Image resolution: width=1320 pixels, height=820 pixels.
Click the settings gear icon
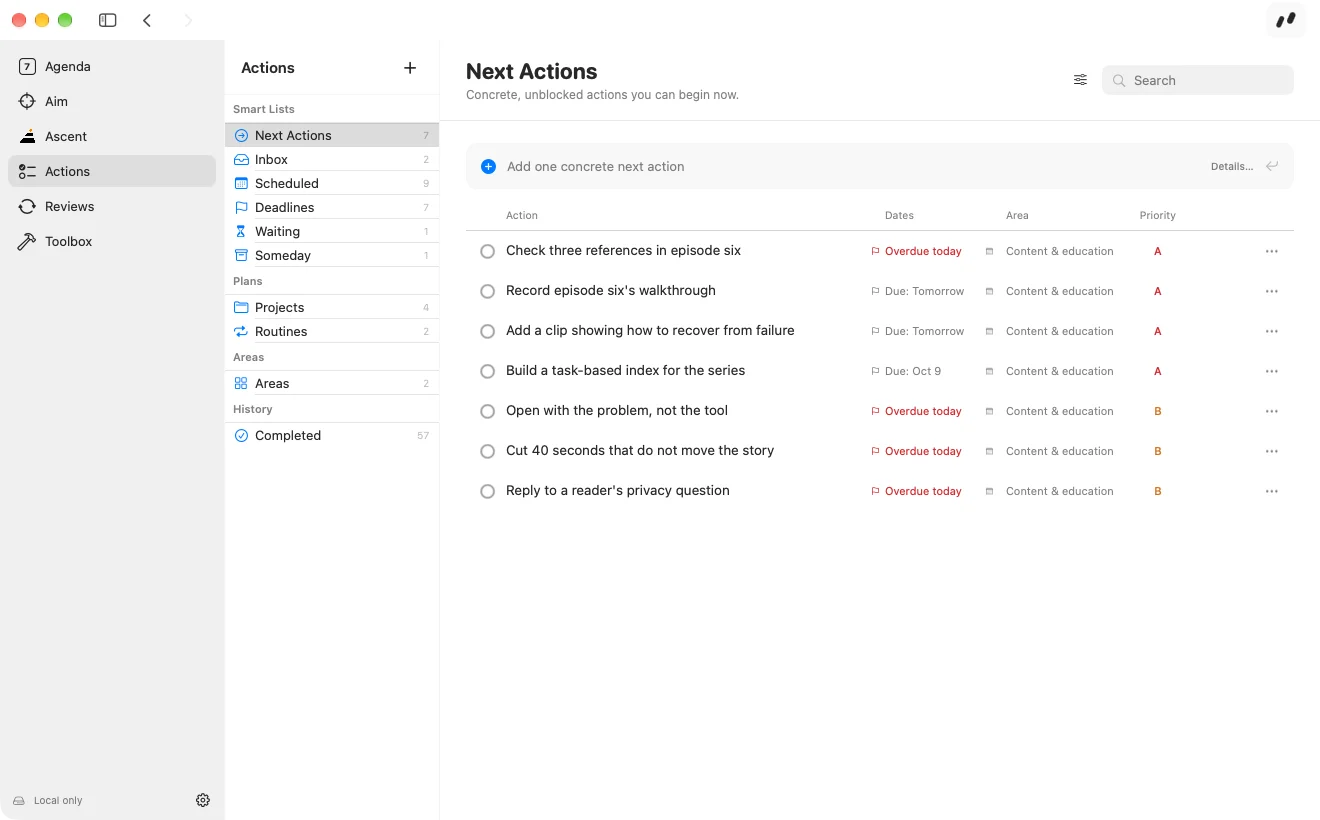(203, 800)
